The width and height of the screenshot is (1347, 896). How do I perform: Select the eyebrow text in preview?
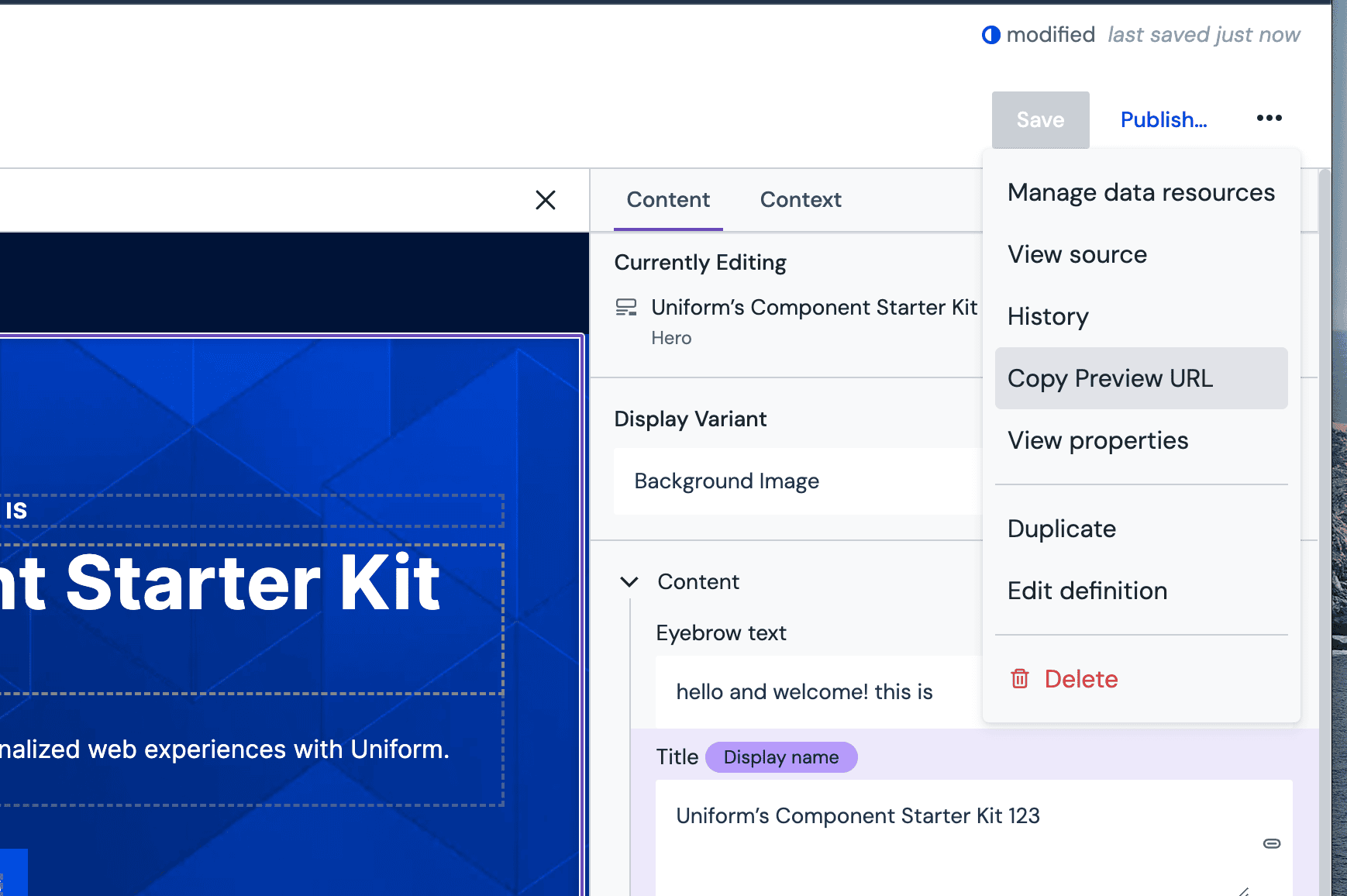251,511
